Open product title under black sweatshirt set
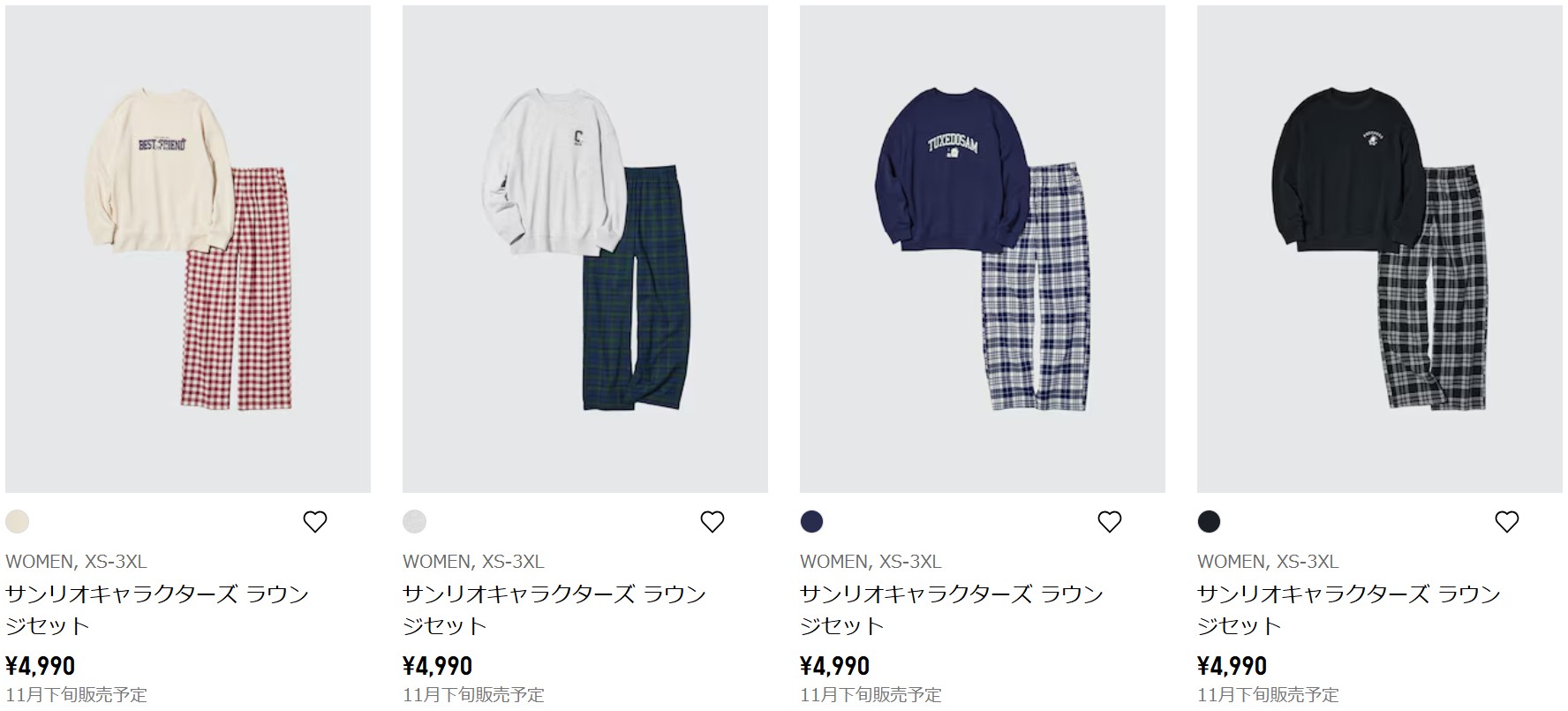Viewport: 1568px width, 711px height. click(1349, 609)
